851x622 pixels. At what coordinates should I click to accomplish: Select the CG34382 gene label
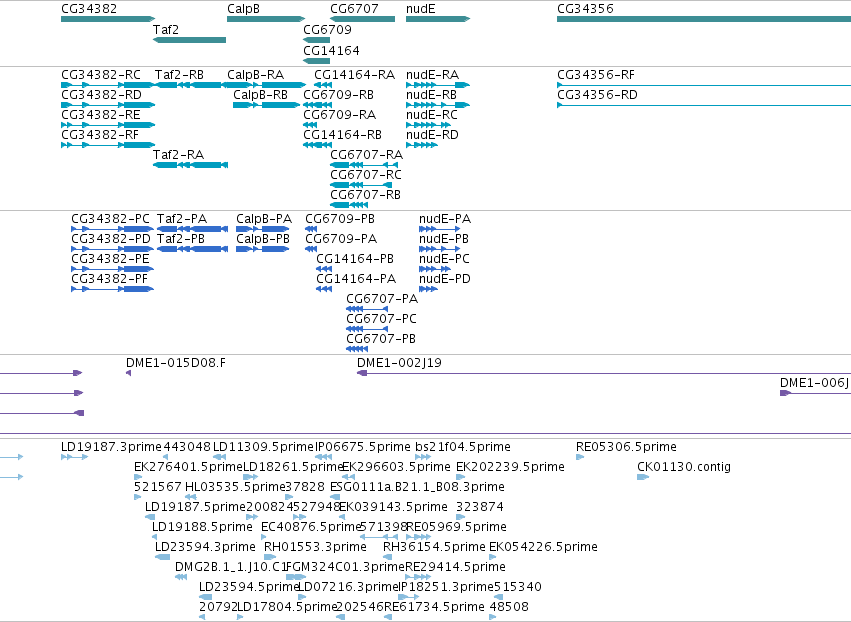pyautogui.click(x=89, y=9)
